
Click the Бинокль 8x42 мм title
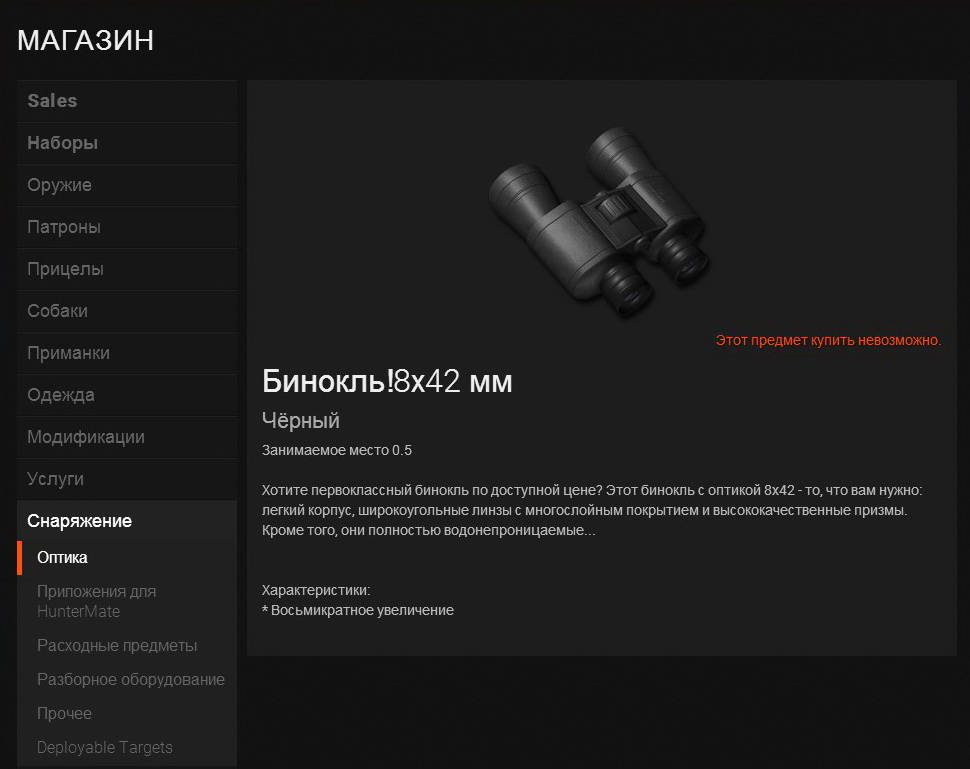point(387,381)
